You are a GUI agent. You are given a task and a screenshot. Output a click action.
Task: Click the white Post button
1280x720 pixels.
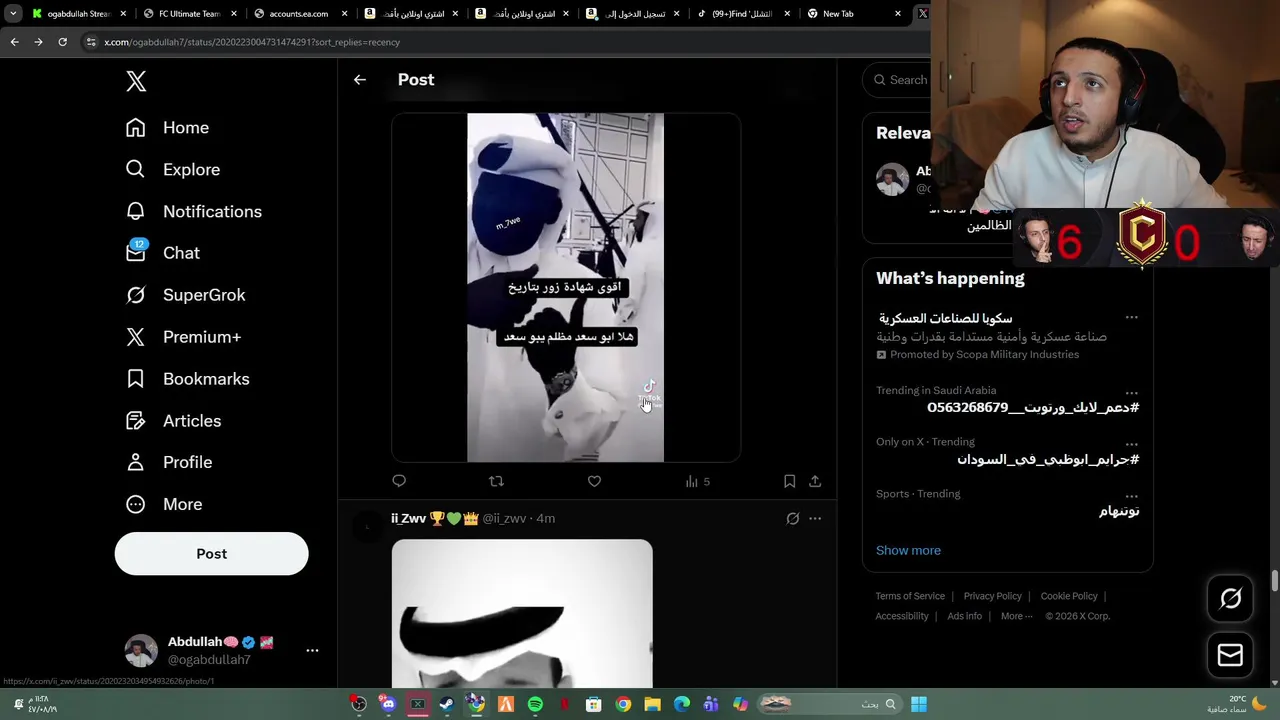point(211,554)
